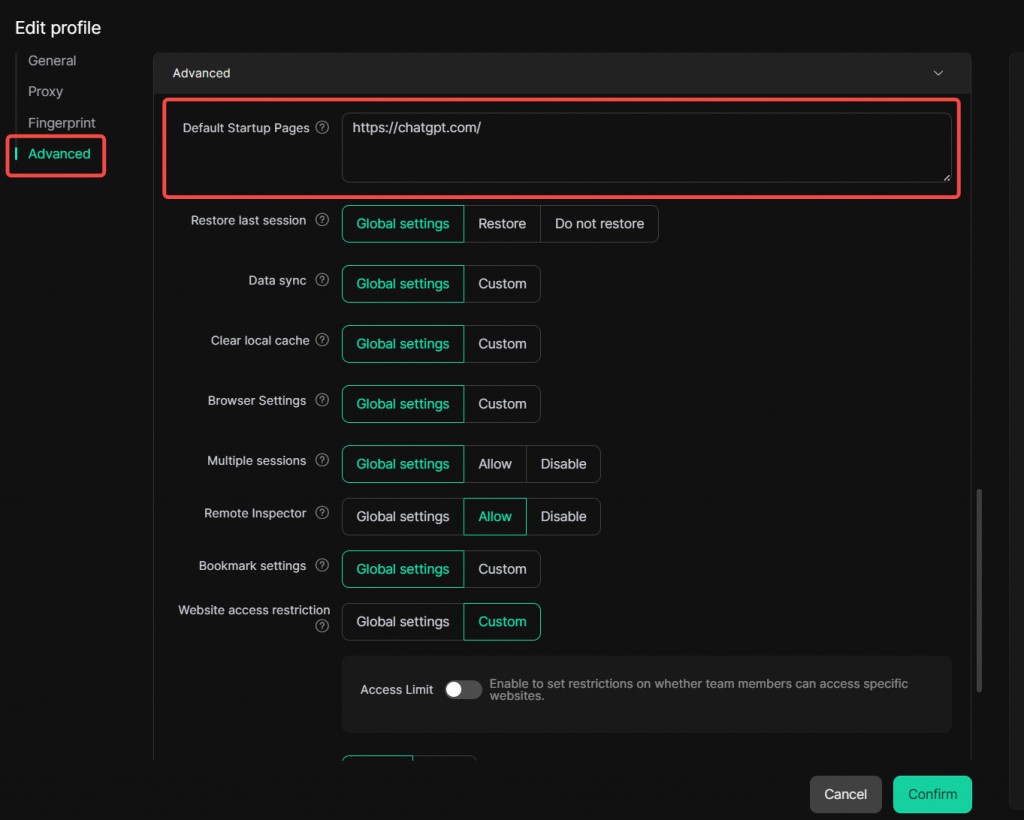This screenshot has height=820, width=1024.
Task: Go to the Fingerprint section
Action: tap(61, 123)
